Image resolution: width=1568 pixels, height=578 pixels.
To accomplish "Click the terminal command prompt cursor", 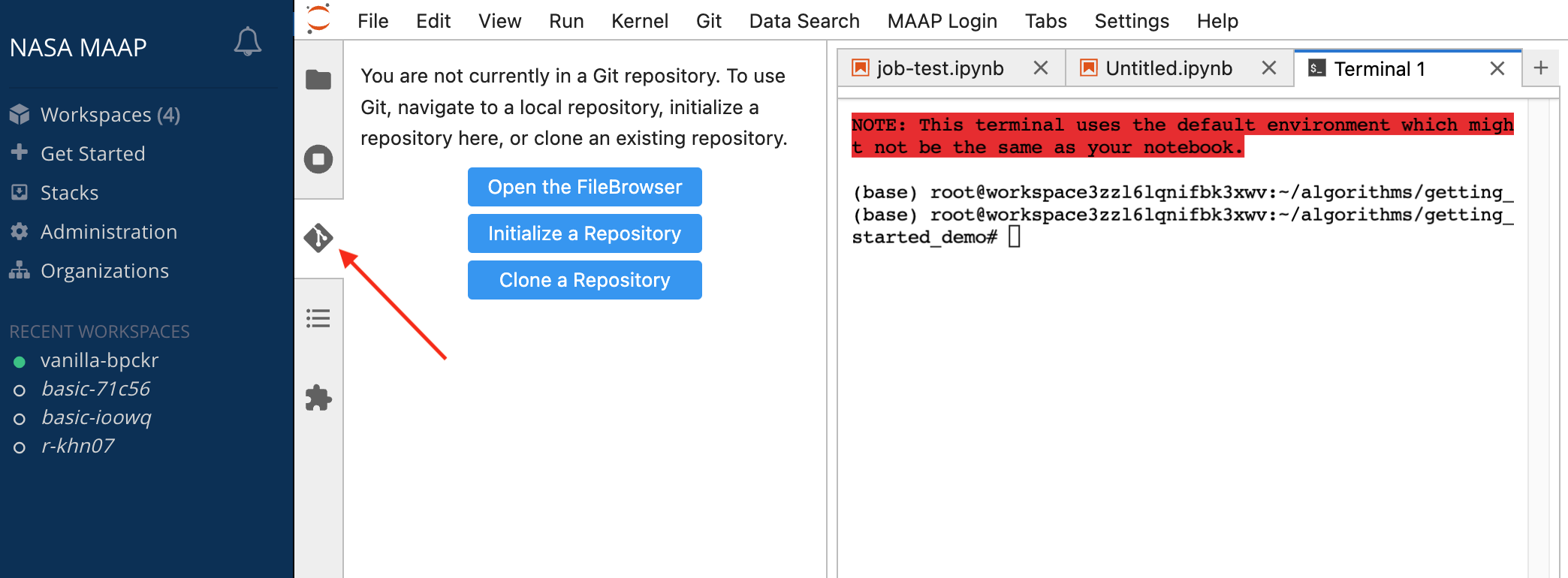I will point(1015,236).
